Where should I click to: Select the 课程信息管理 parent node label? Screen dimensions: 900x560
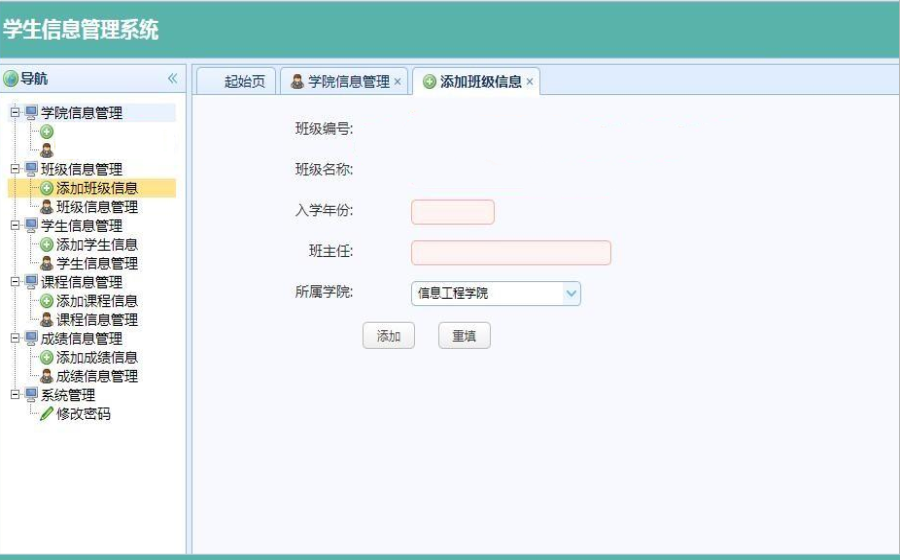click(x=82, y=282)
